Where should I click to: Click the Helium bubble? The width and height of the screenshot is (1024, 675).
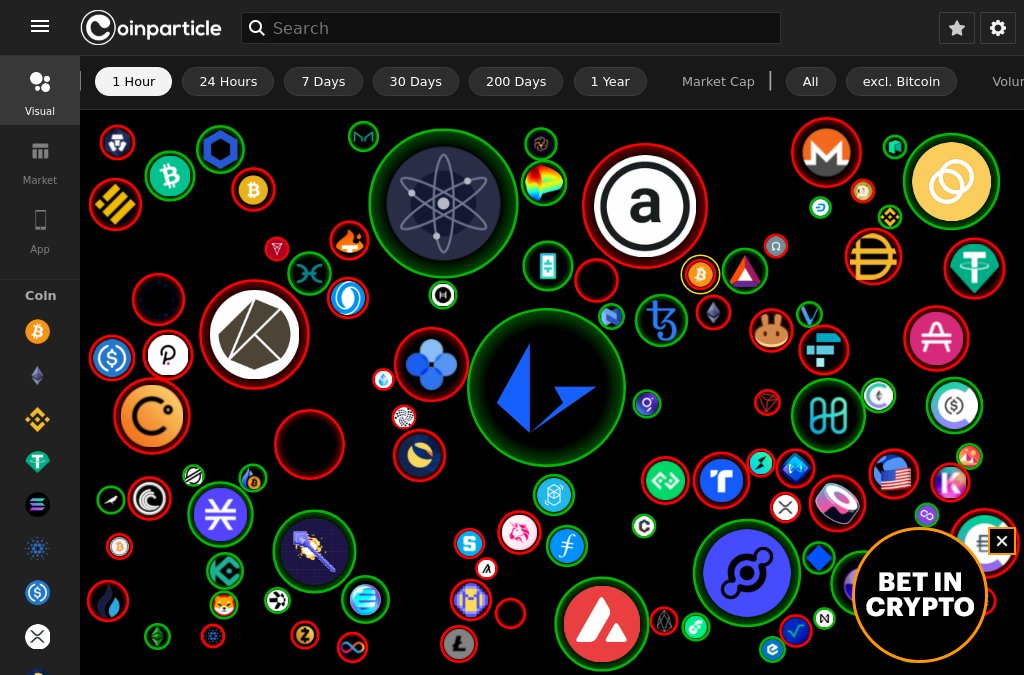746,573
